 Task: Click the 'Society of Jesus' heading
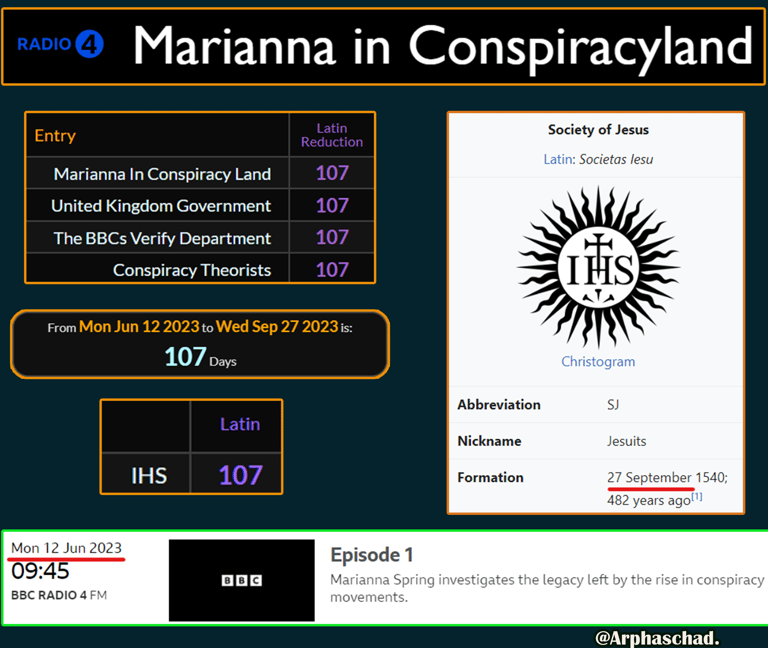coord(598,130)
